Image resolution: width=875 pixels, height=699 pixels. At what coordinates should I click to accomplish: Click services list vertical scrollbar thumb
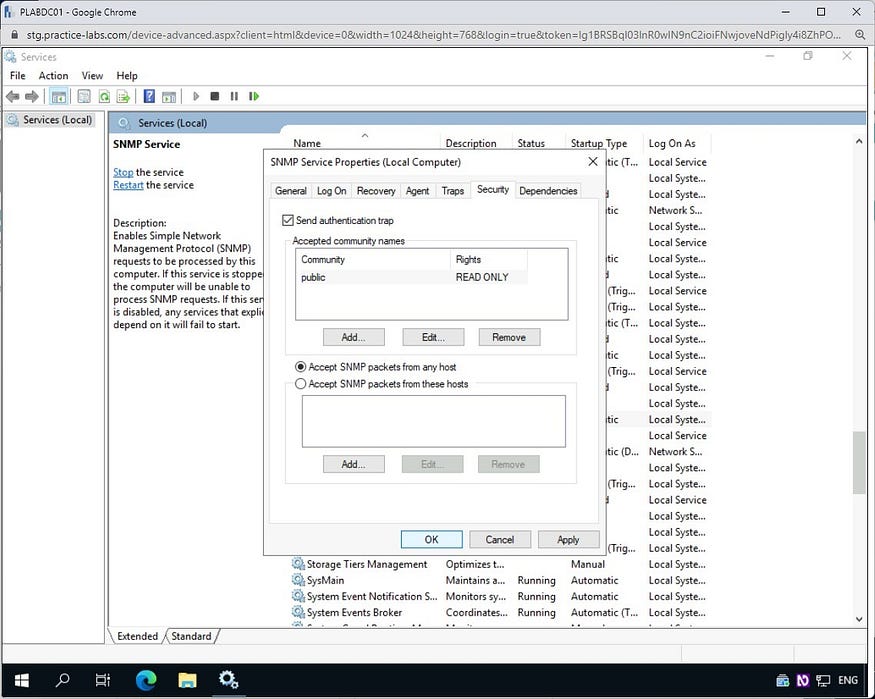pos(859,462)
